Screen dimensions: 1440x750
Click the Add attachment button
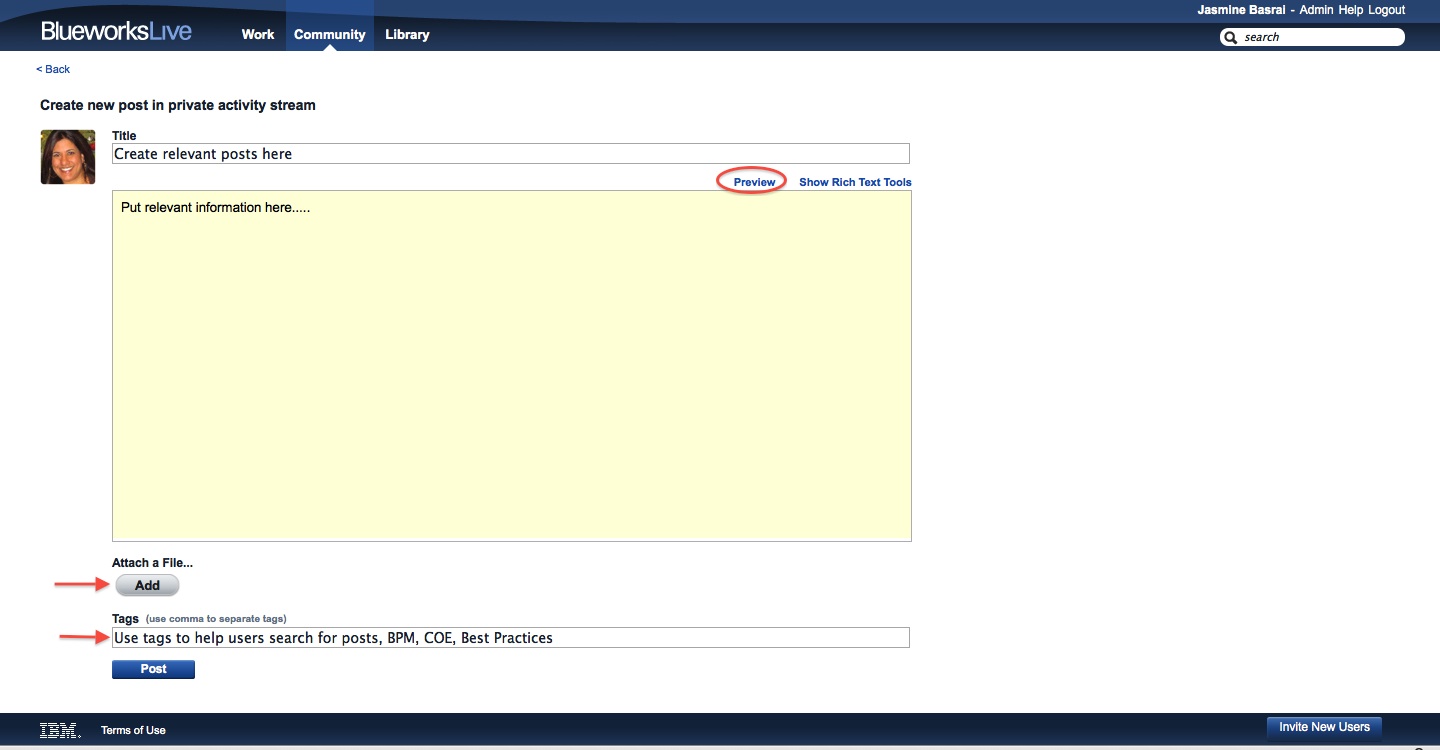pyautogui.click(x=147, y=585)
